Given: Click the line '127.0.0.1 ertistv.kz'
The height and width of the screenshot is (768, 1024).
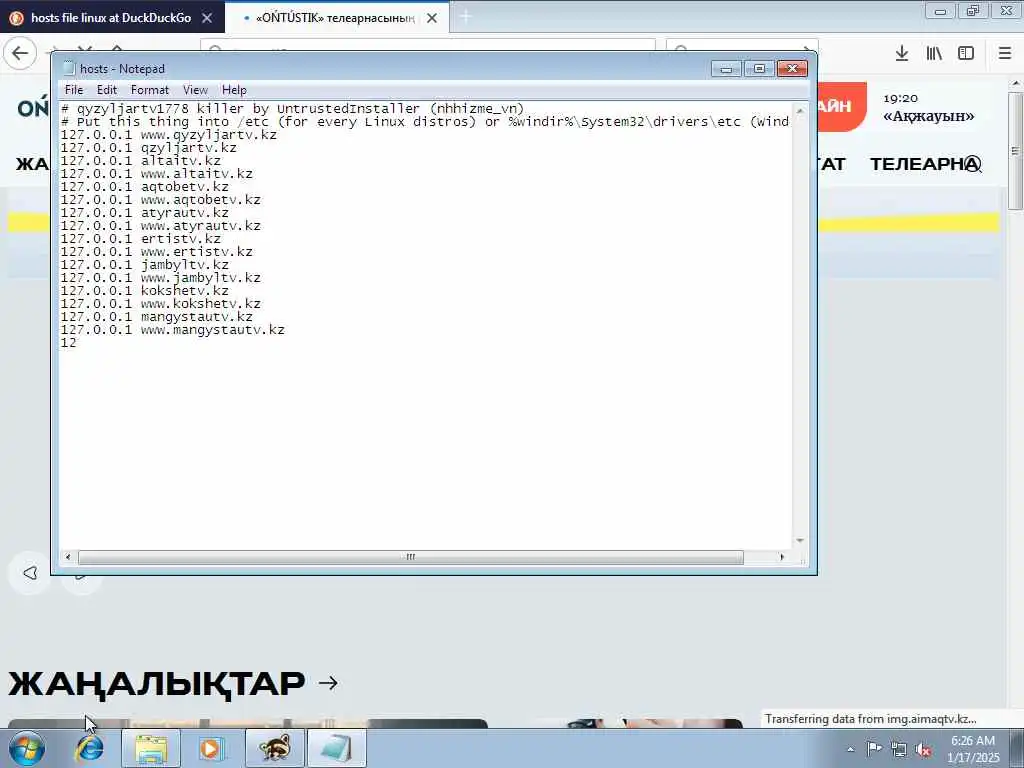Looking at the screenshot, I should point(140,239).
